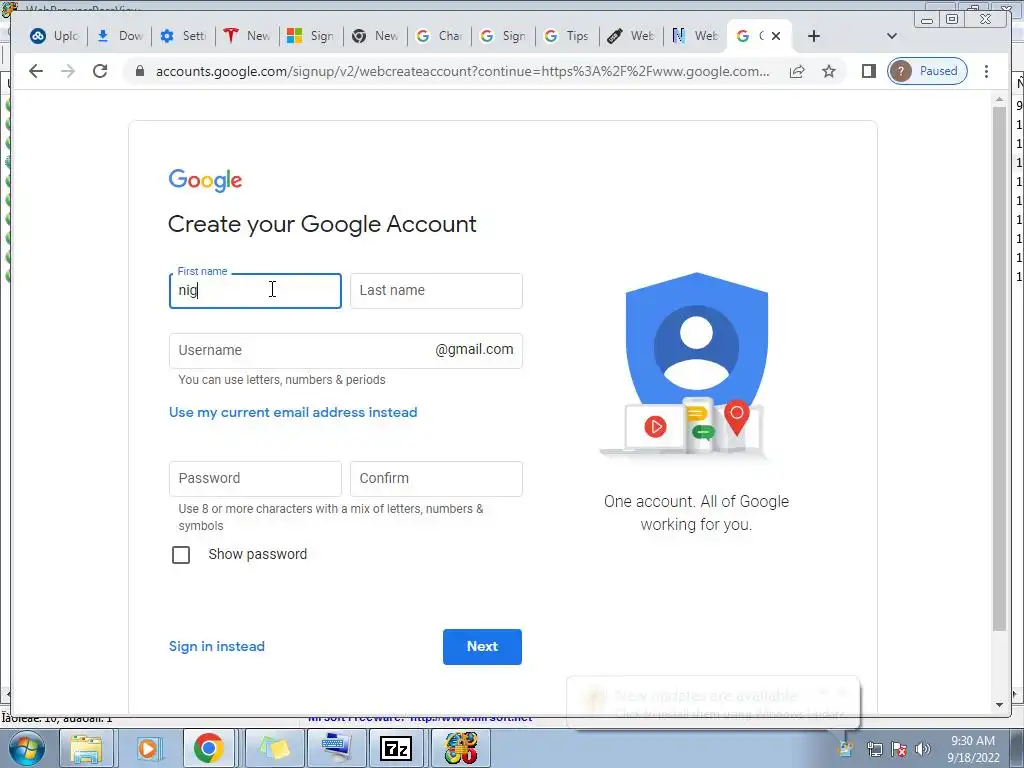Click the Confirm password field
The width and height of the screenshot is (1024, 768).
pos(436,479)
